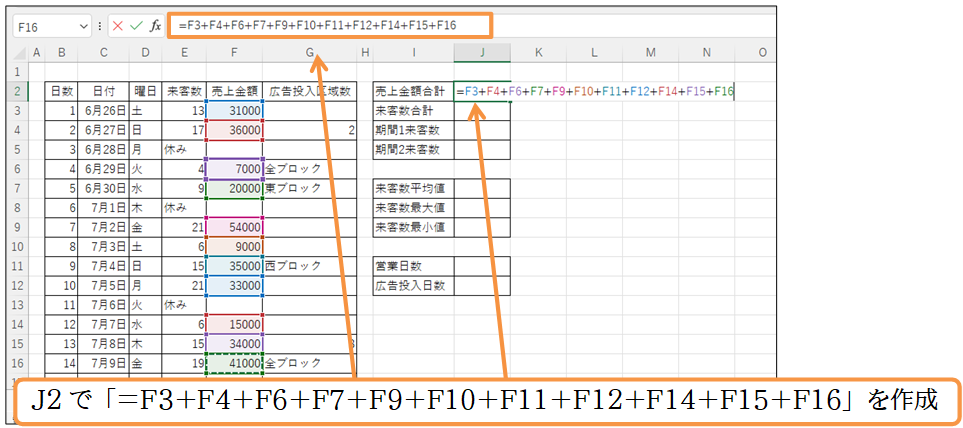963x428 pixels.
Task: Click the cell containing 35000
Action: [x=234, y=266]
